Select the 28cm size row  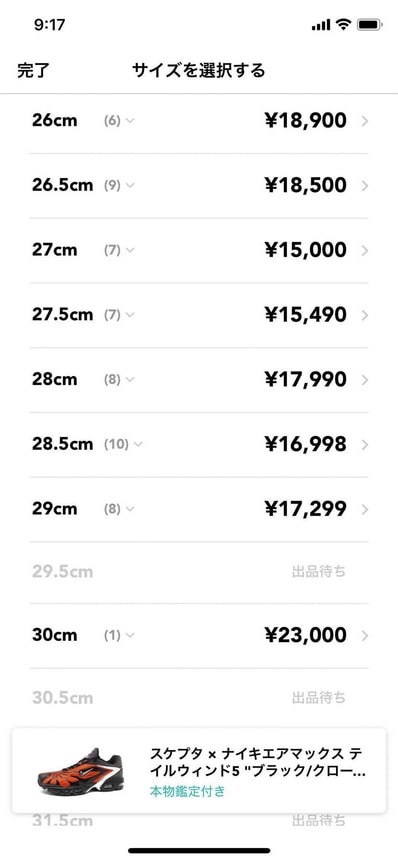198,380
